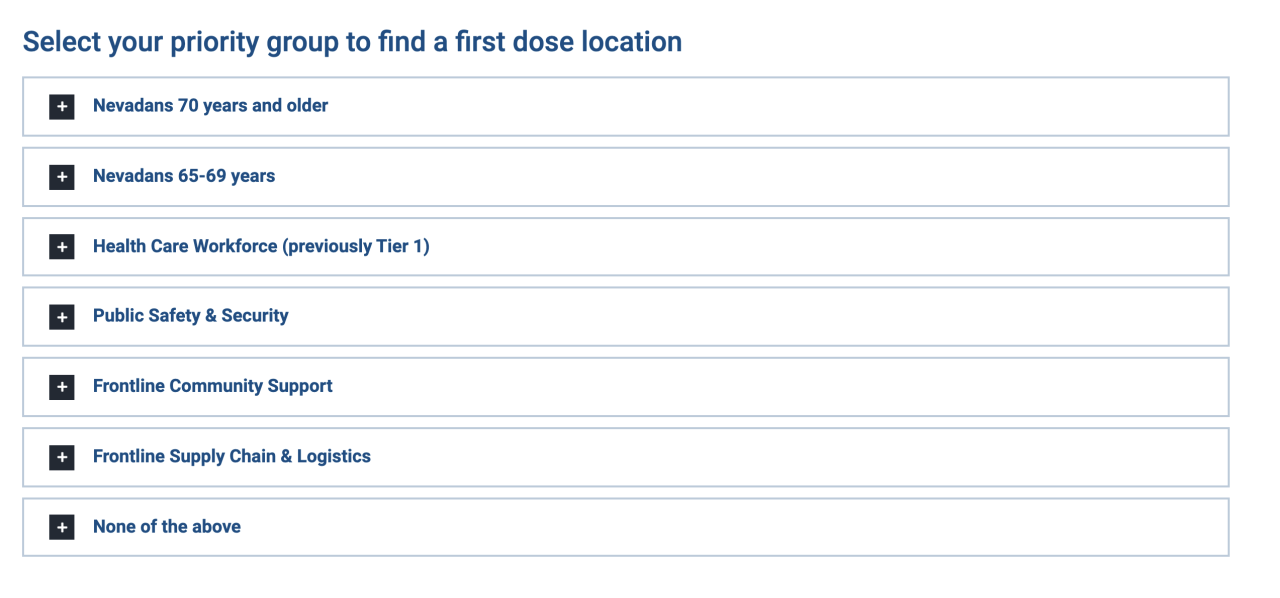This screenshot has height=598, width=1280.
Task: Expand the Nevadans 70 years and older label
Action: [210, 105]
